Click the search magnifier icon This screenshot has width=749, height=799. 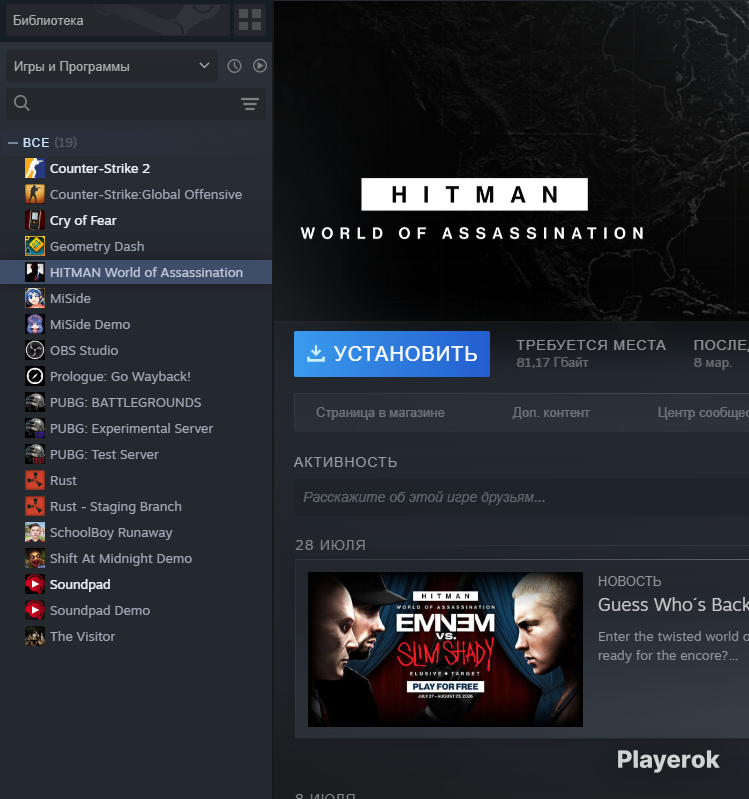tap(21, 103)
